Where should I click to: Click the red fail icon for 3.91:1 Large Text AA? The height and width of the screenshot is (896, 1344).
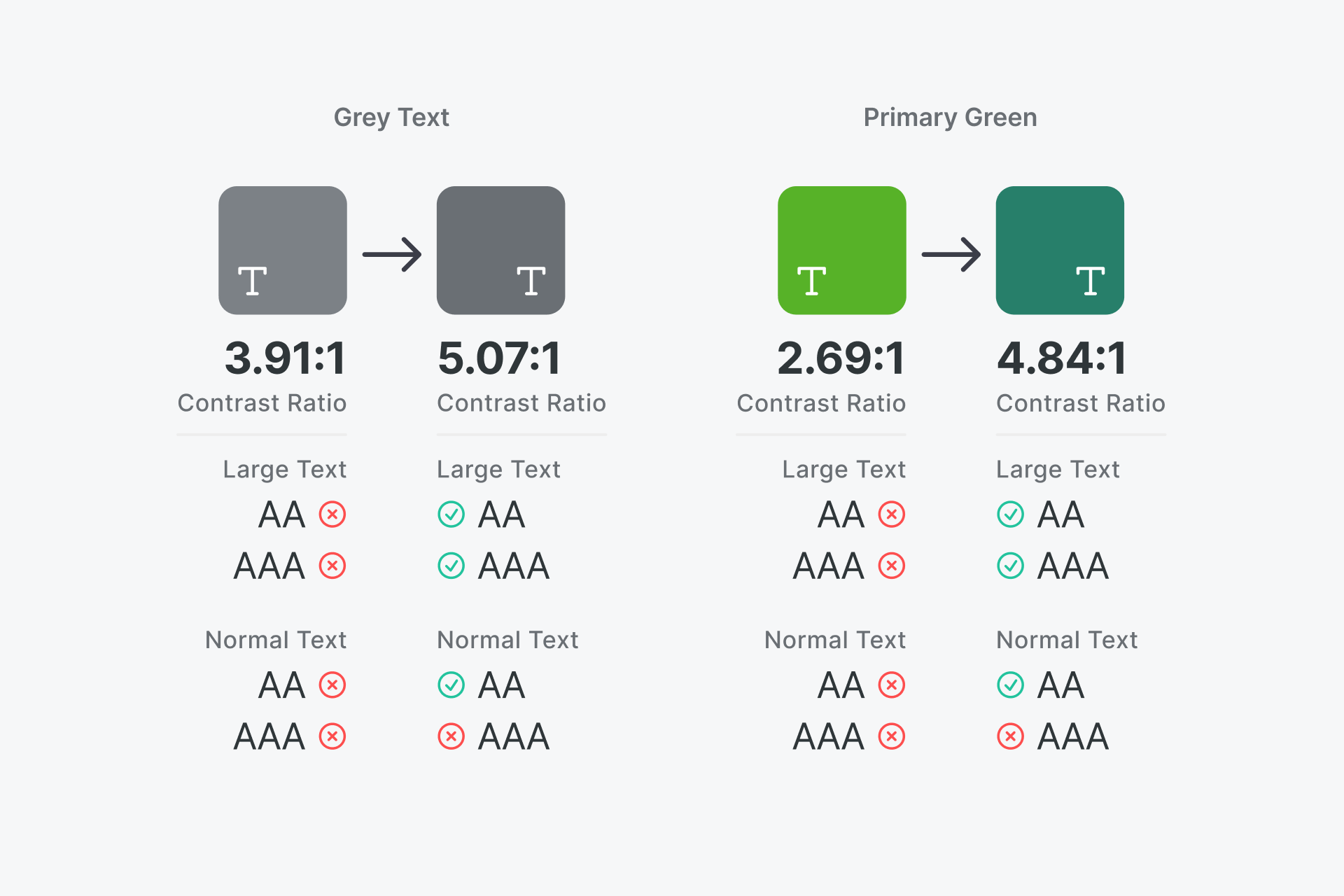pos(332,514)
